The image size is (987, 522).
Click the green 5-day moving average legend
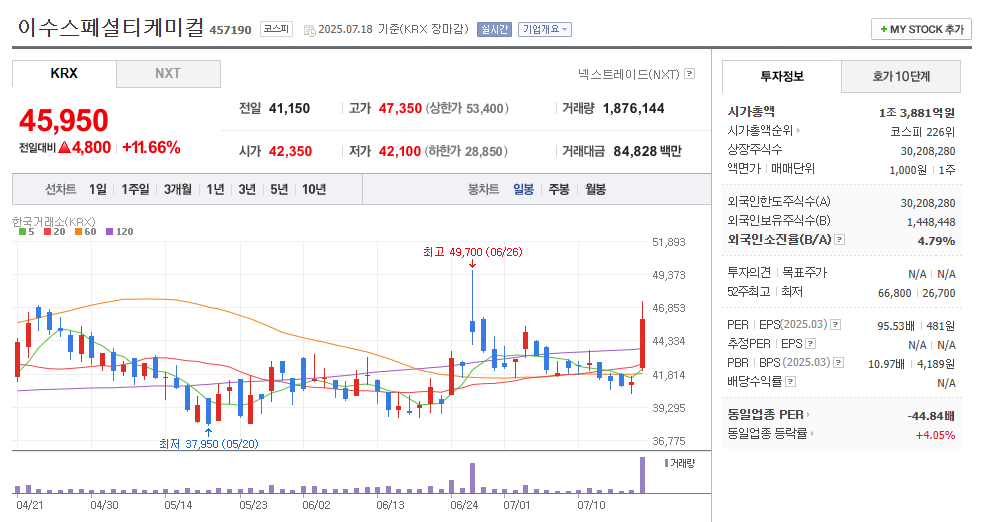click(x=26, y=231)
